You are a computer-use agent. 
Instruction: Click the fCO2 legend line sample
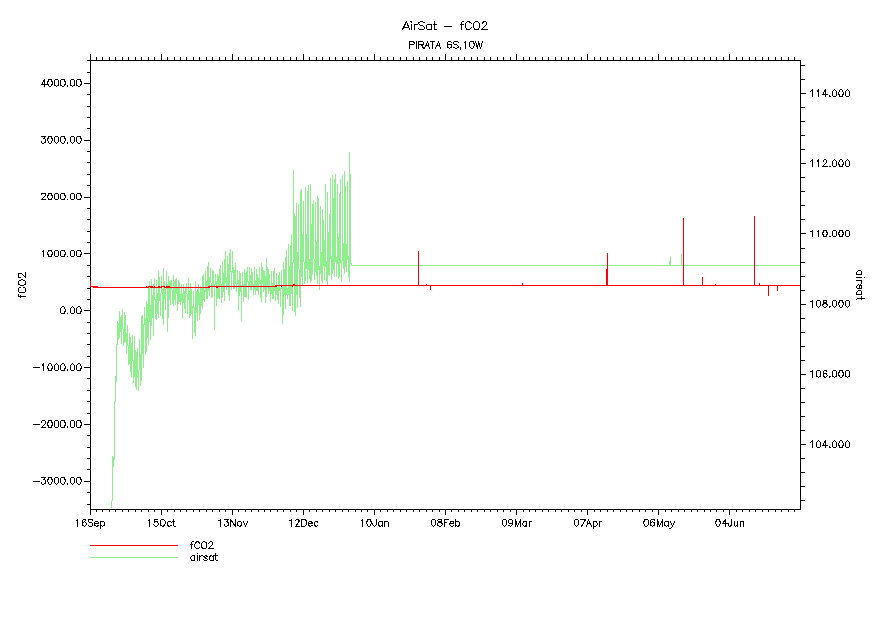133,546
